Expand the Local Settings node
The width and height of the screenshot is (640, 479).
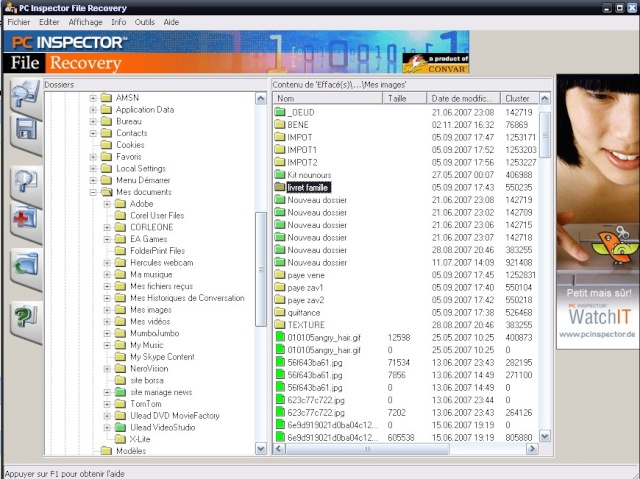point(93,168)
